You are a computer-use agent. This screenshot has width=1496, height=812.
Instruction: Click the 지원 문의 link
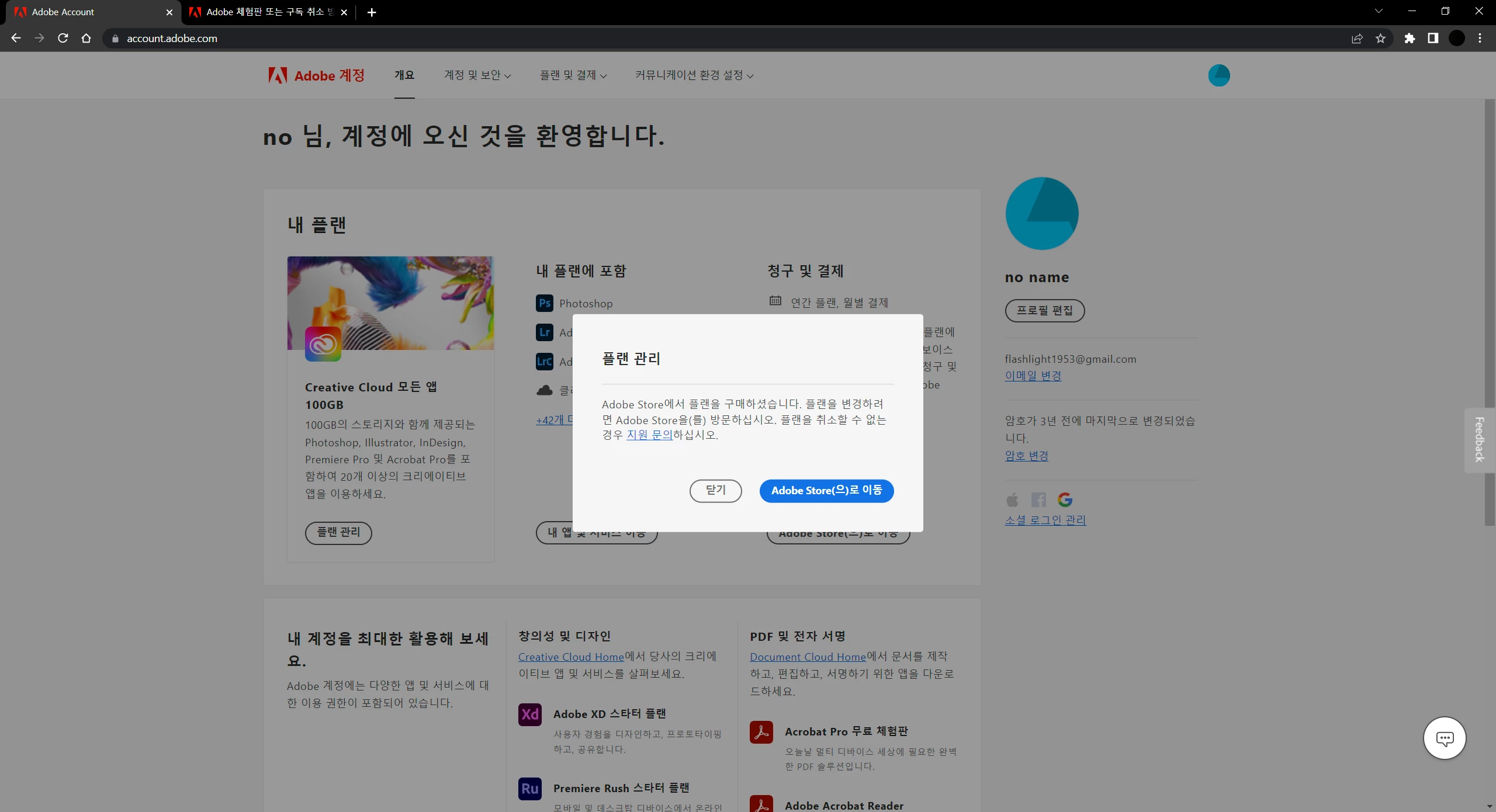coord(649,435)
